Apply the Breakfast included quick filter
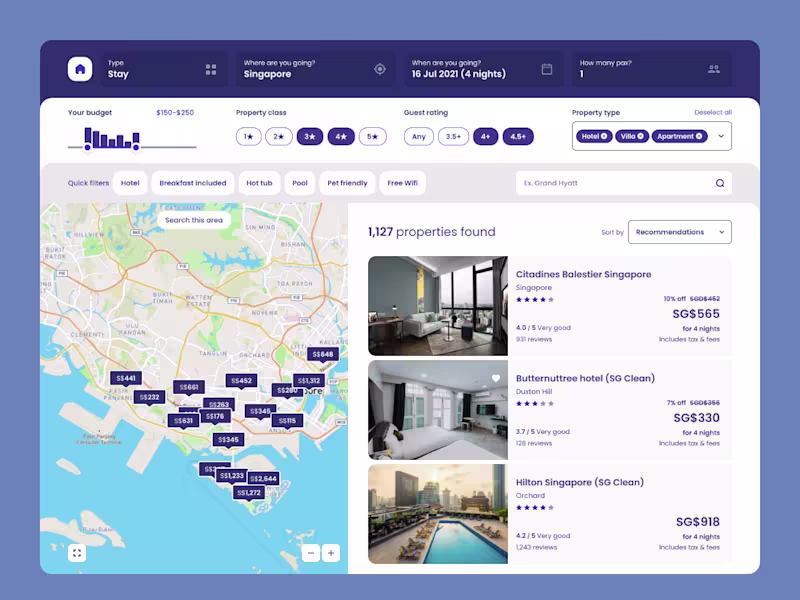This screenshot has height=600, width=800. (193, 183)
